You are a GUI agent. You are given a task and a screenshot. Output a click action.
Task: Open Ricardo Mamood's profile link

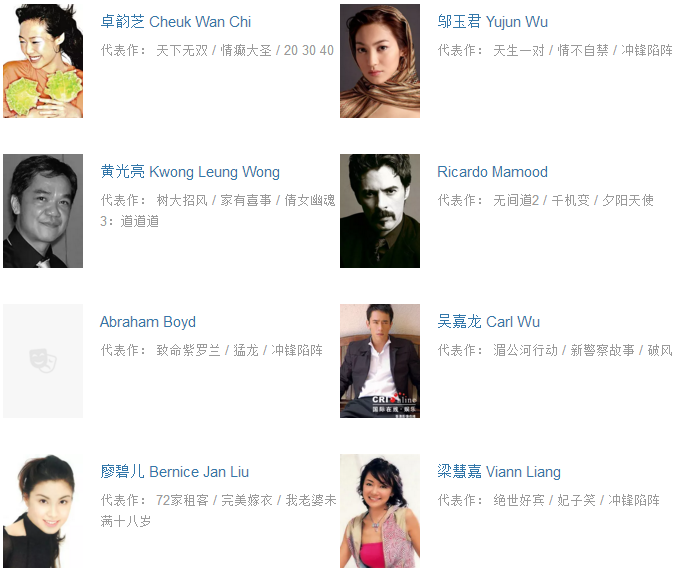tap(492, 172)
